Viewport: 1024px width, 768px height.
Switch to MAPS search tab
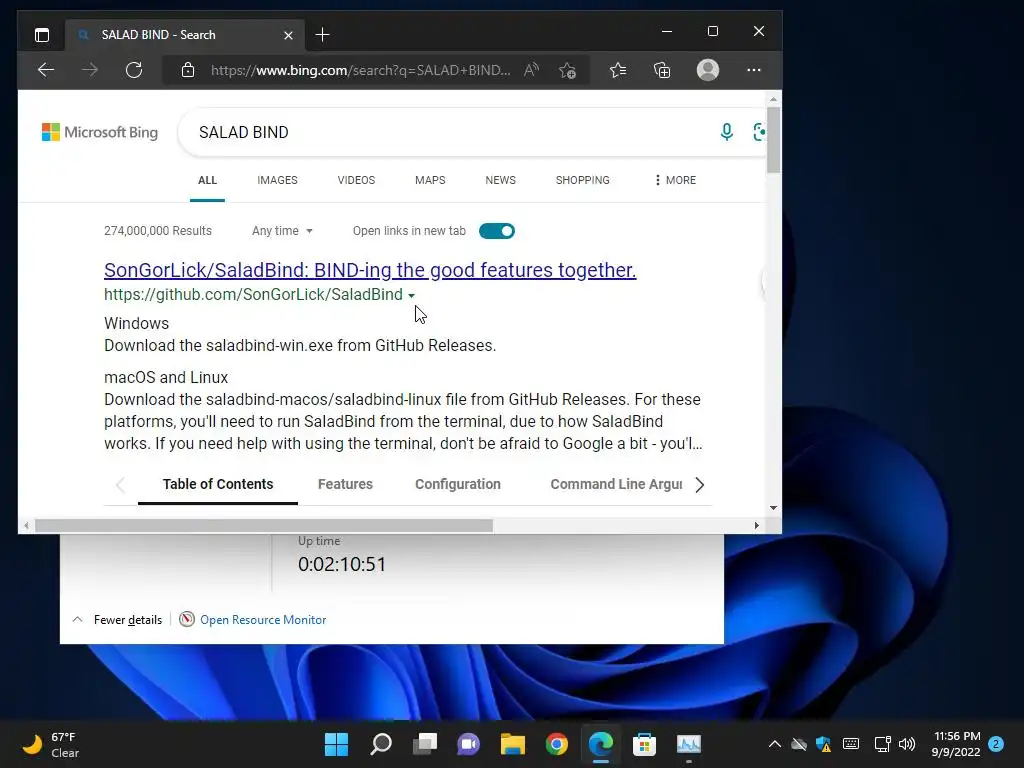pos(430,180)
